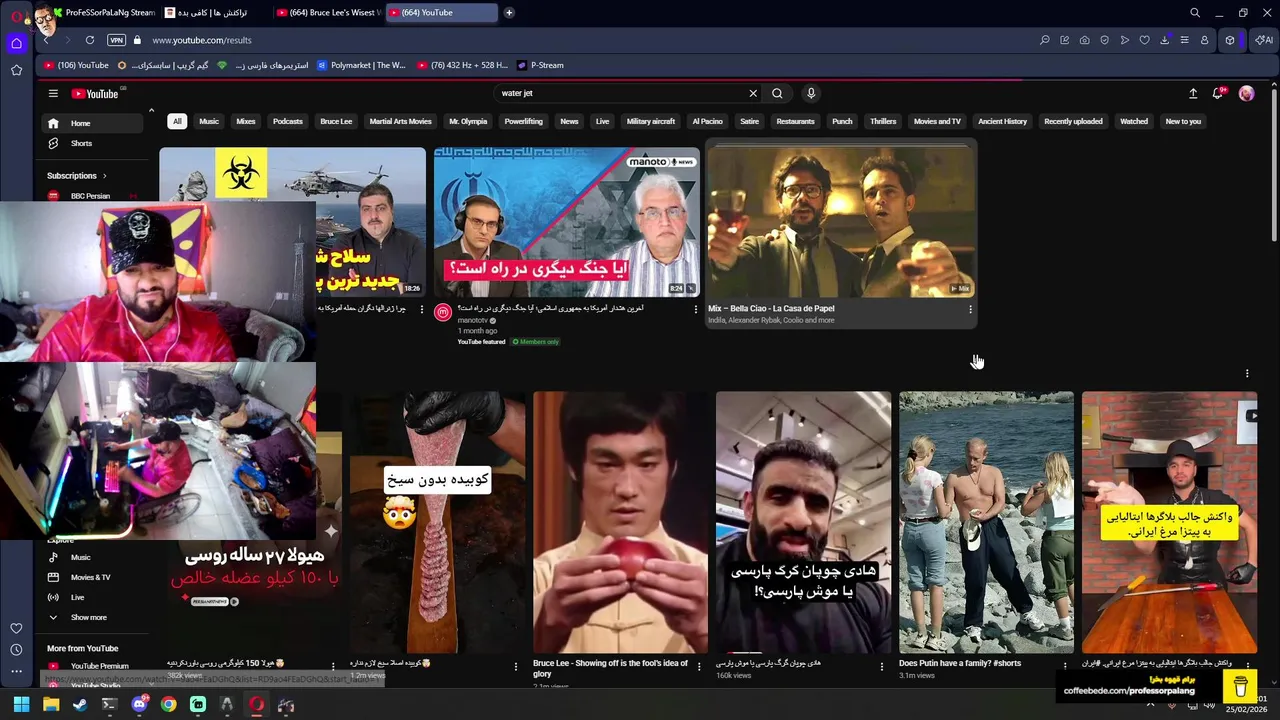Screen dimensions: 1280x720
Task: Open the Shorts shelf three-dot menu
Action: 1247,374
